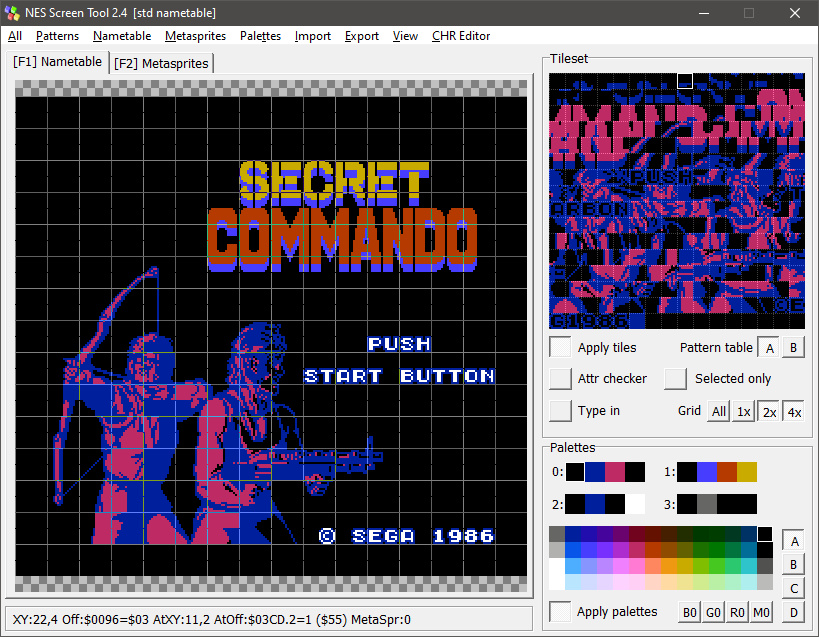Switch to the [F2] Metasprites tab
819x637 pixels.
[x=161, y=64]
